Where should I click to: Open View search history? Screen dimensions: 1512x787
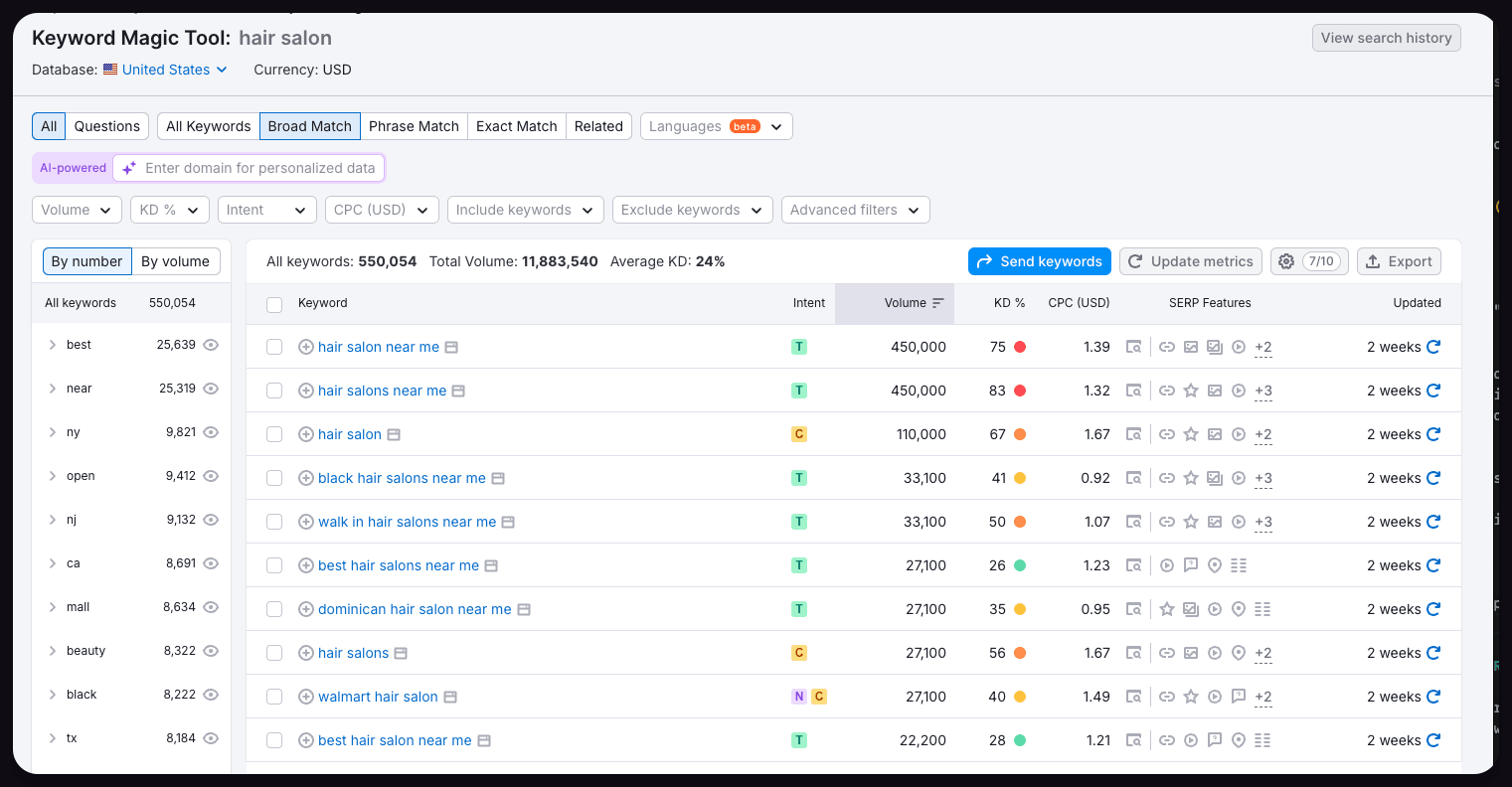coord(1386,37)
